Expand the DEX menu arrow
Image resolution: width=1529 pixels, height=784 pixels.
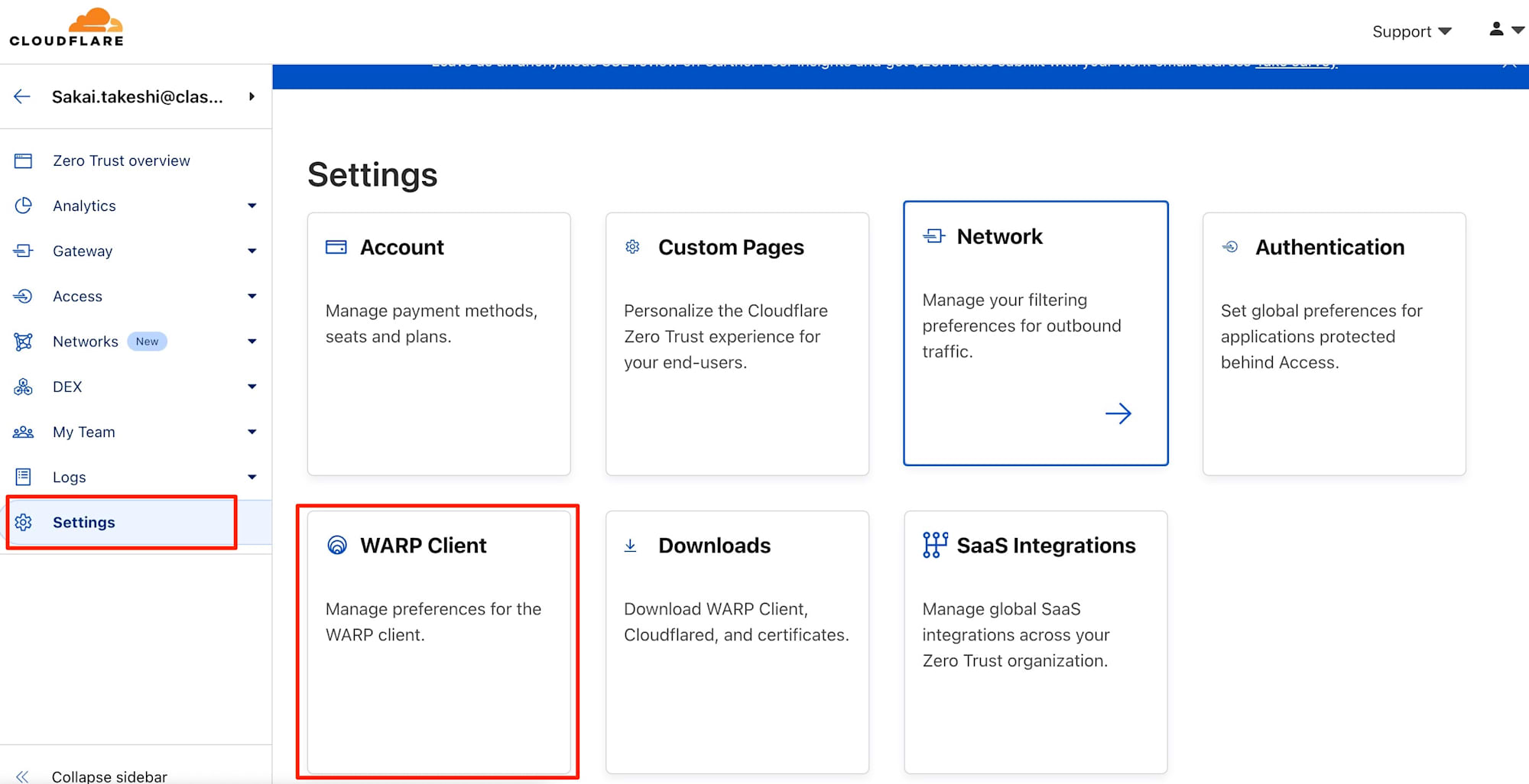(252, 387)
